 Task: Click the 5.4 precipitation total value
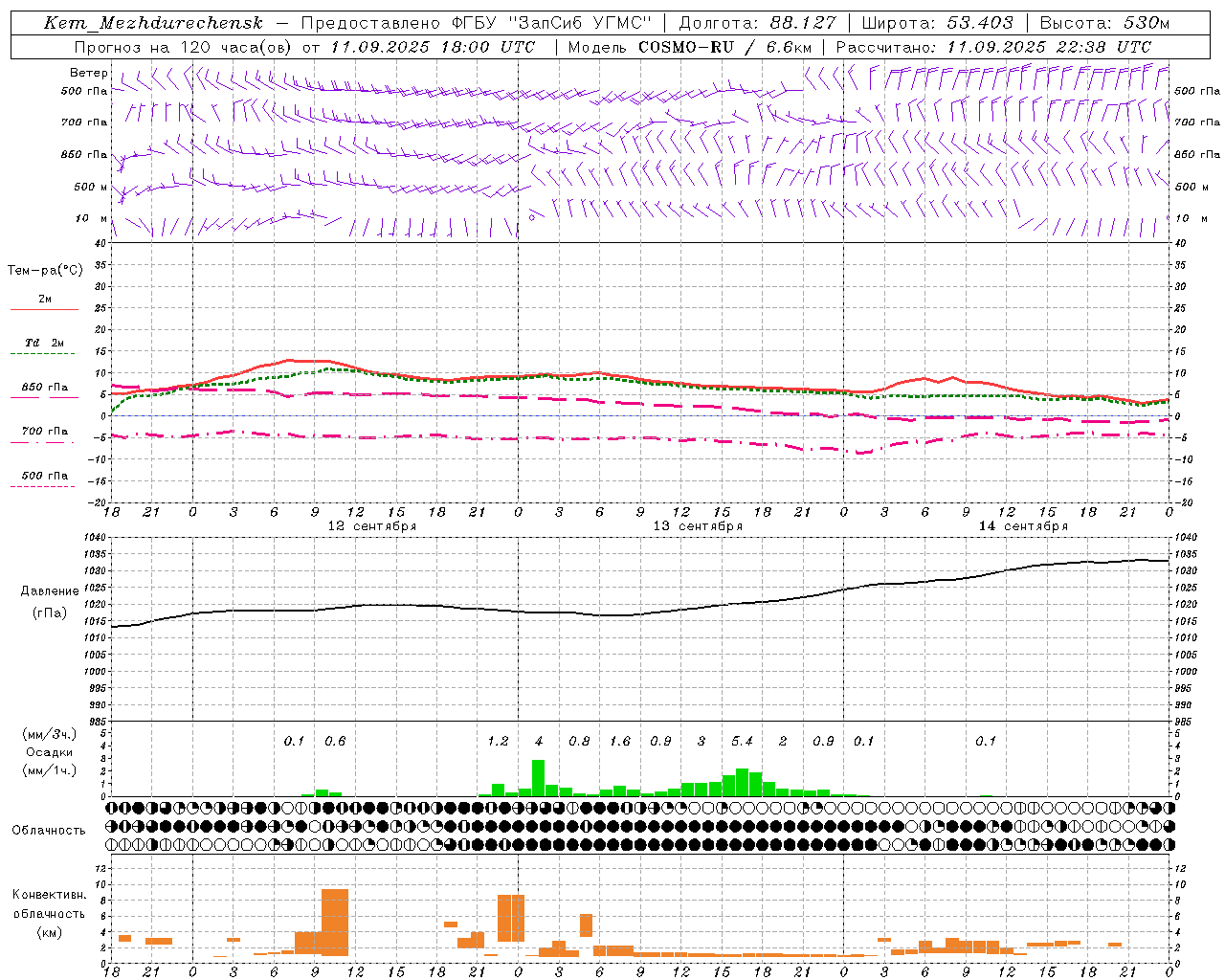coord(742,741)
